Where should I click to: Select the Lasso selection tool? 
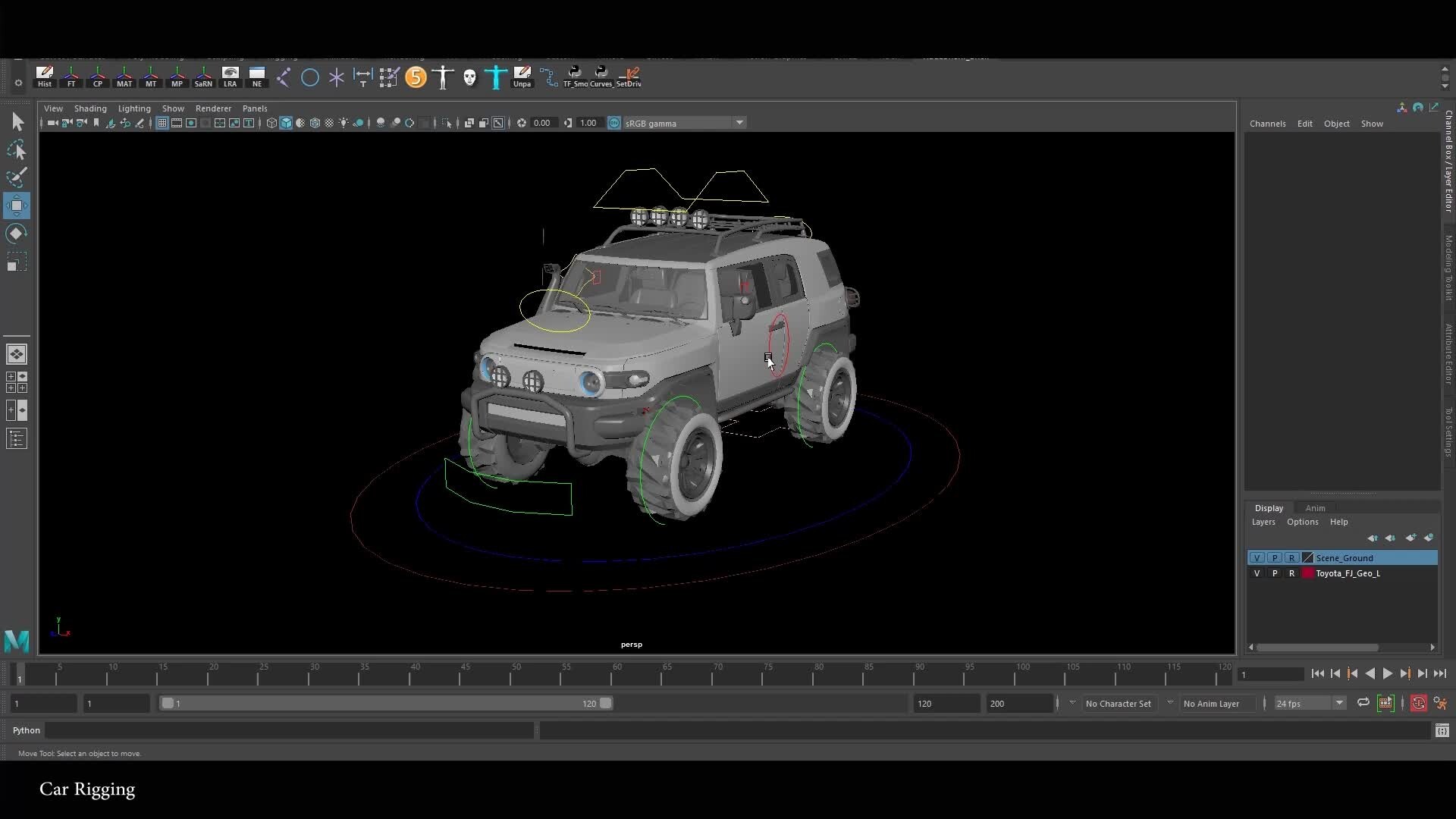[x=17, y=149]
